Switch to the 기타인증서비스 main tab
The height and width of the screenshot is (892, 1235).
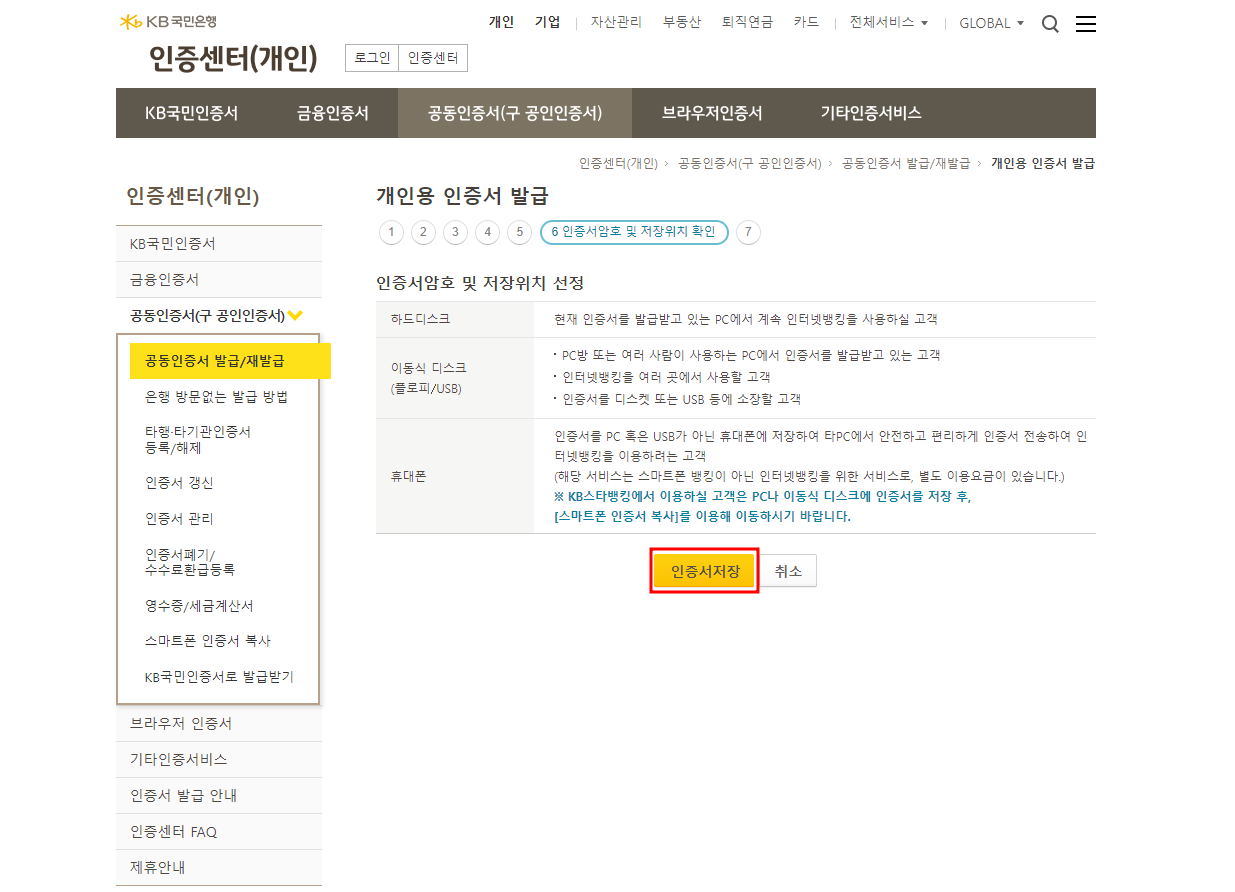(x=871, y=113)
